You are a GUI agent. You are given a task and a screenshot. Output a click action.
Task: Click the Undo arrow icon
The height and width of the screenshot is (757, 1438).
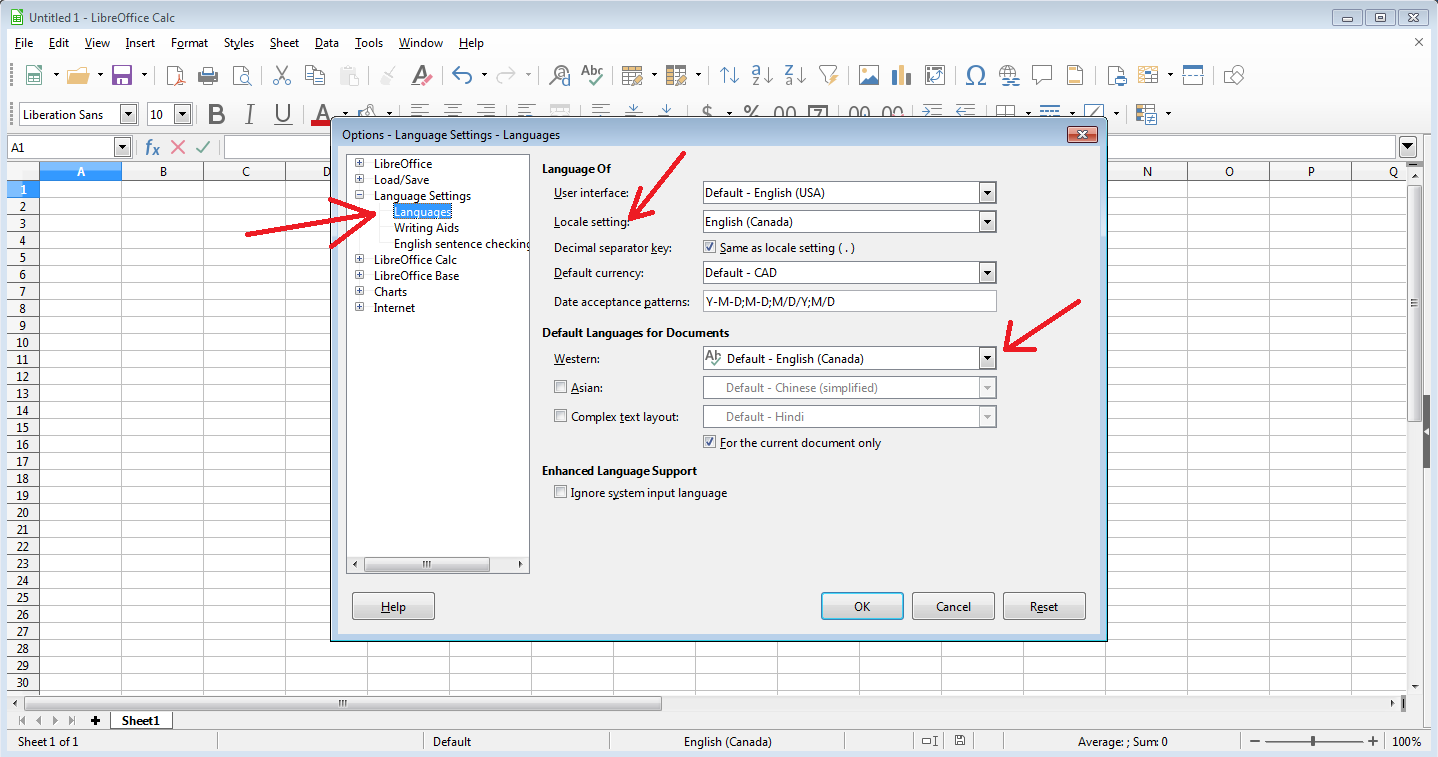pyautogui.click(x=462, y=75)
